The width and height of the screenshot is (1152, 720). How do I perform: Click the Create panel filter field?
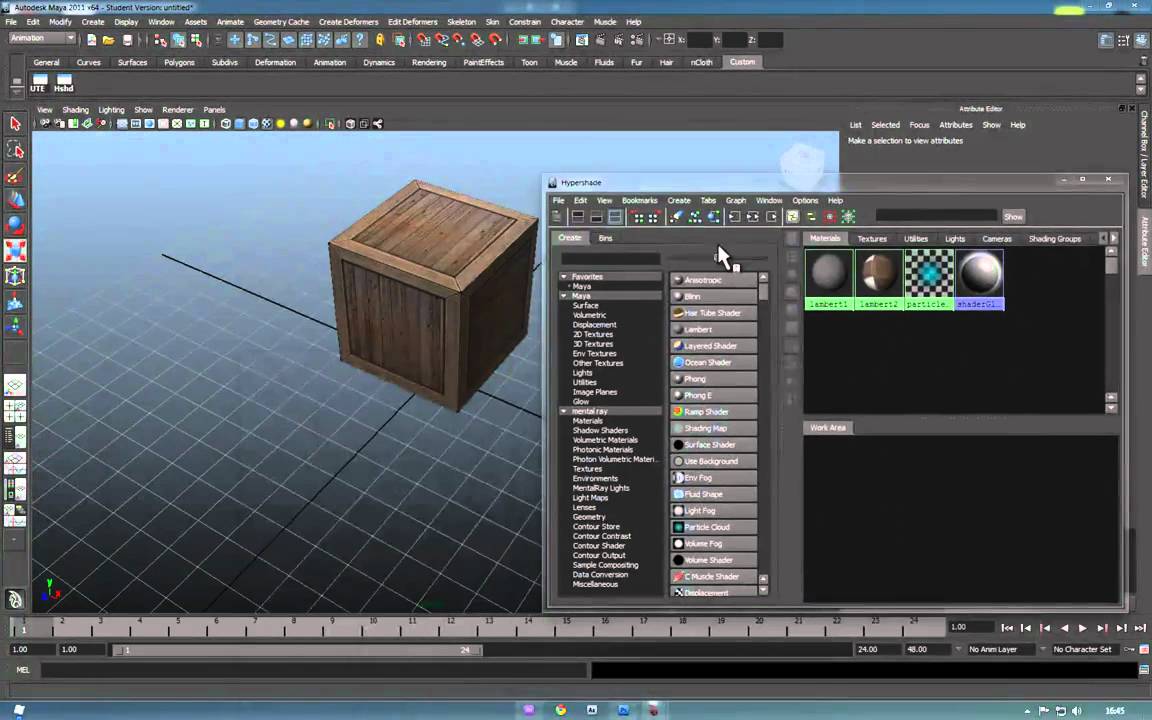(x=611, y=259)
